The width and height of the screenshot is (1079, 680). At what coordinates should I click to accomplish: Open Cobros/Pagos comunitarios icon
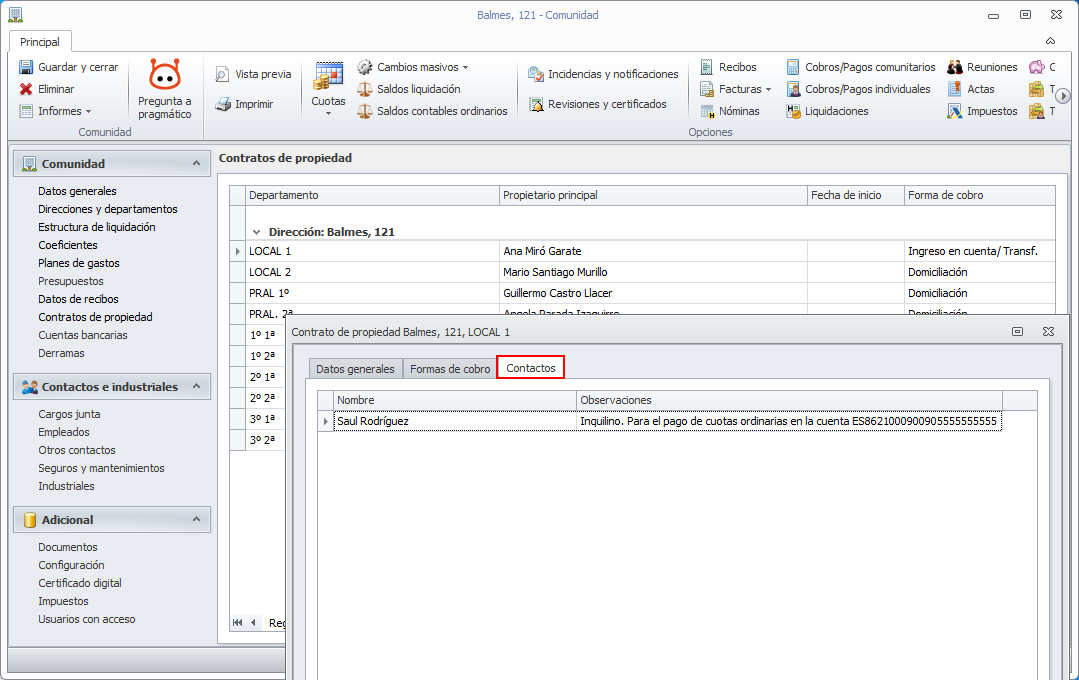coord(793,67)
